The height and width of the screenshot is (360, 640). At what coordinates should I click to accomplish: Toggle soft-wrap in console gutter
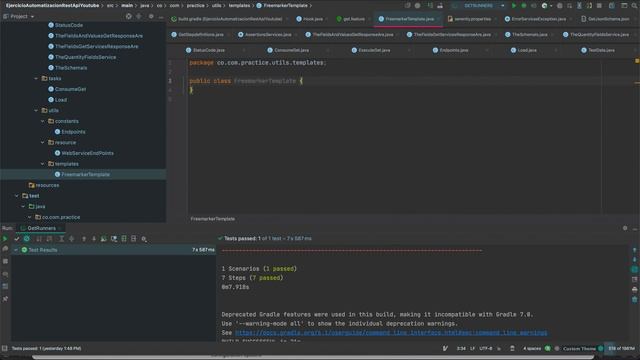[634, 269]
